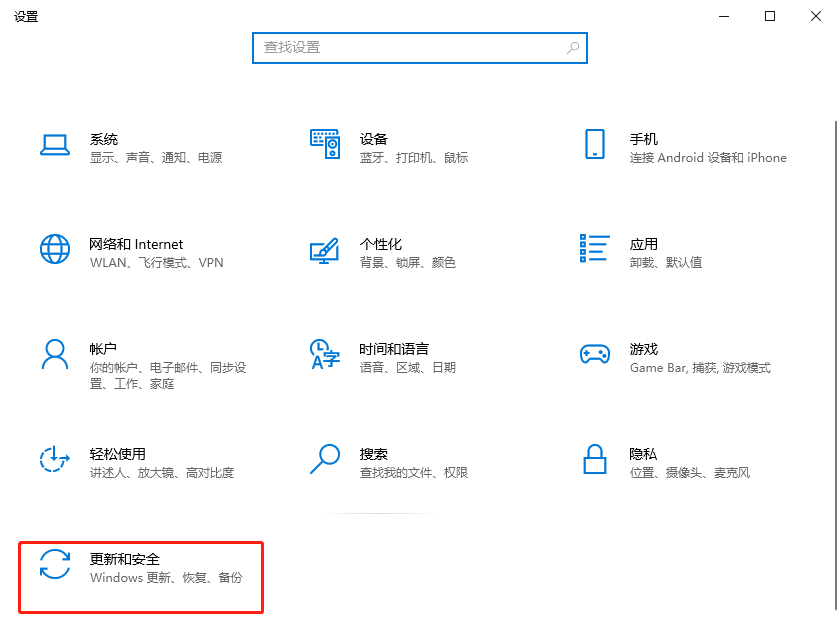Click the 时间和语言 clock-letter icon
The height and width of the screenshot is (632, 839).
[325, 354]
